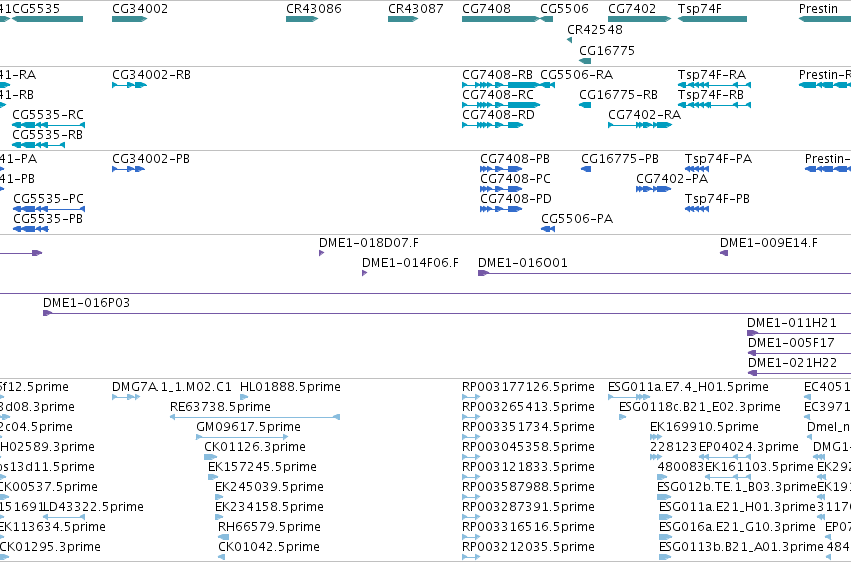851x562 pixels.
Task: Select the CG5506 gene glyph
Action: click(547, 19)
